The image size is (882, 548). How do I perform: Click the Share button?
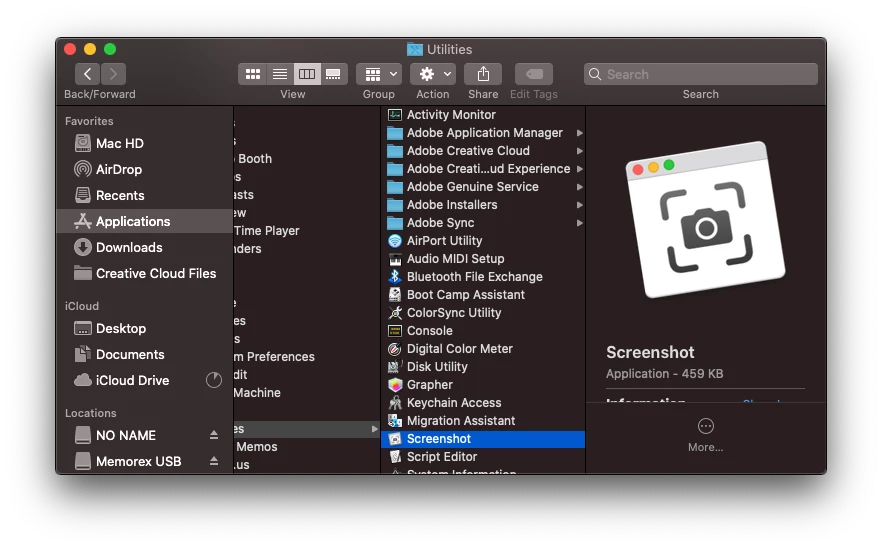pyautogui.click(x=483, y=74)
